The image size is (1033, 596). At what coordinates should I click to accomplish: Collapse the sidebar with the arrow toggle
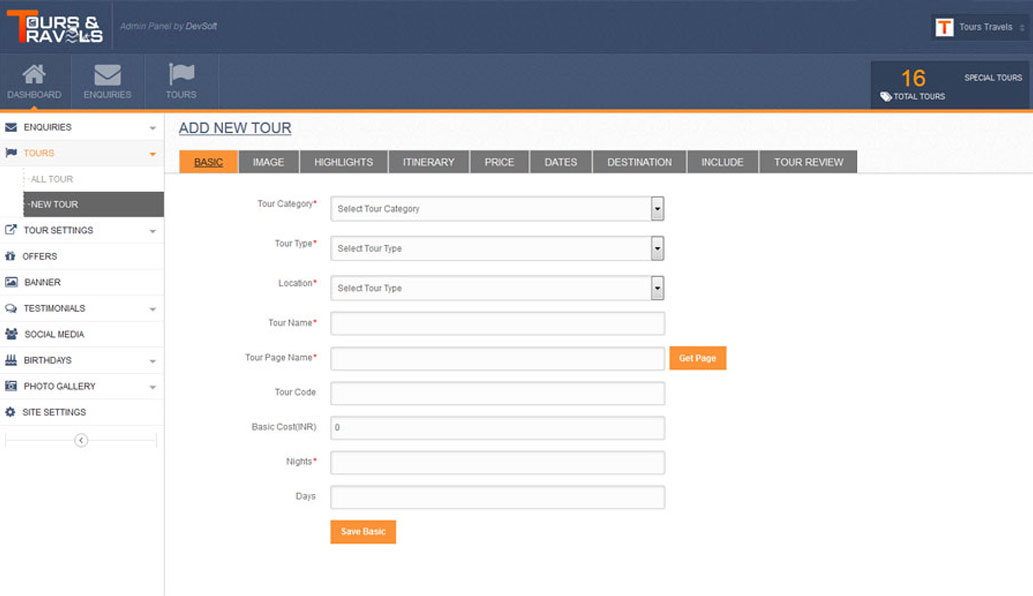tap(81, 441)
